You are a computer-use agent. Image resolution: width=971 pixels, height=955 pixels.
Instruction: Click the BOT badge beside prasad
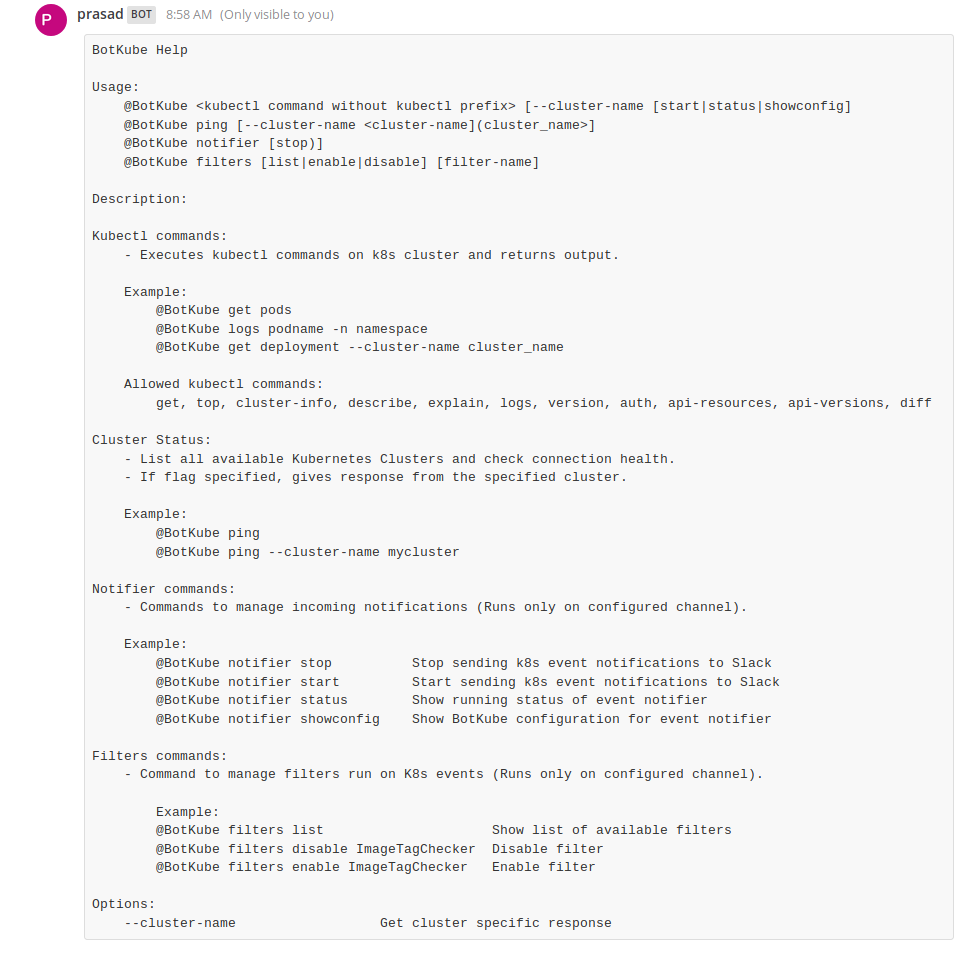click(141, 15)
